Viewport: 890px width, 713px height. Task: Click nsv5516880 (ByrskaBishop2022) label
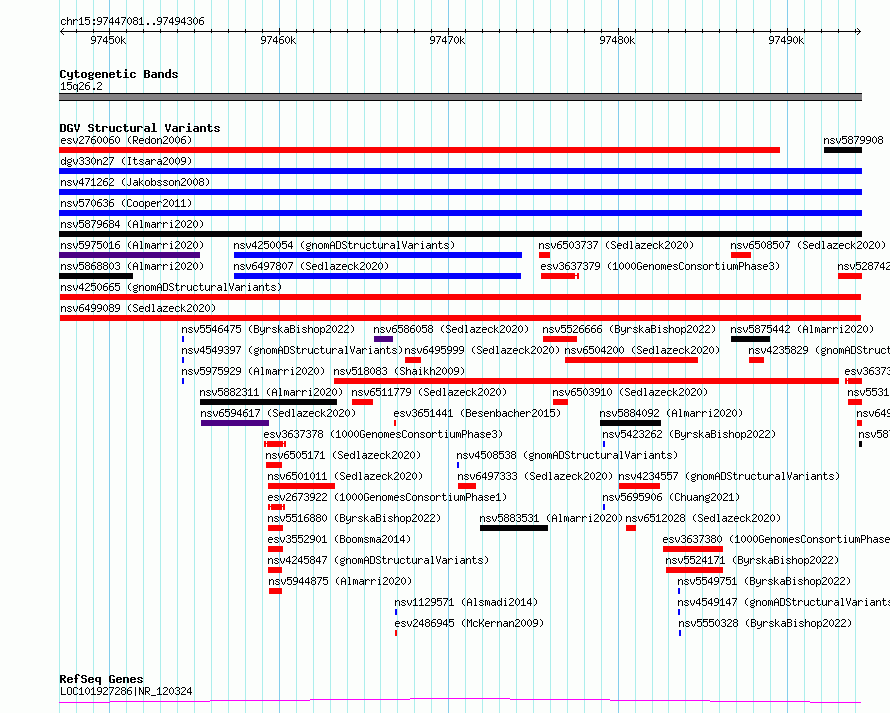(x=354, y=518)
